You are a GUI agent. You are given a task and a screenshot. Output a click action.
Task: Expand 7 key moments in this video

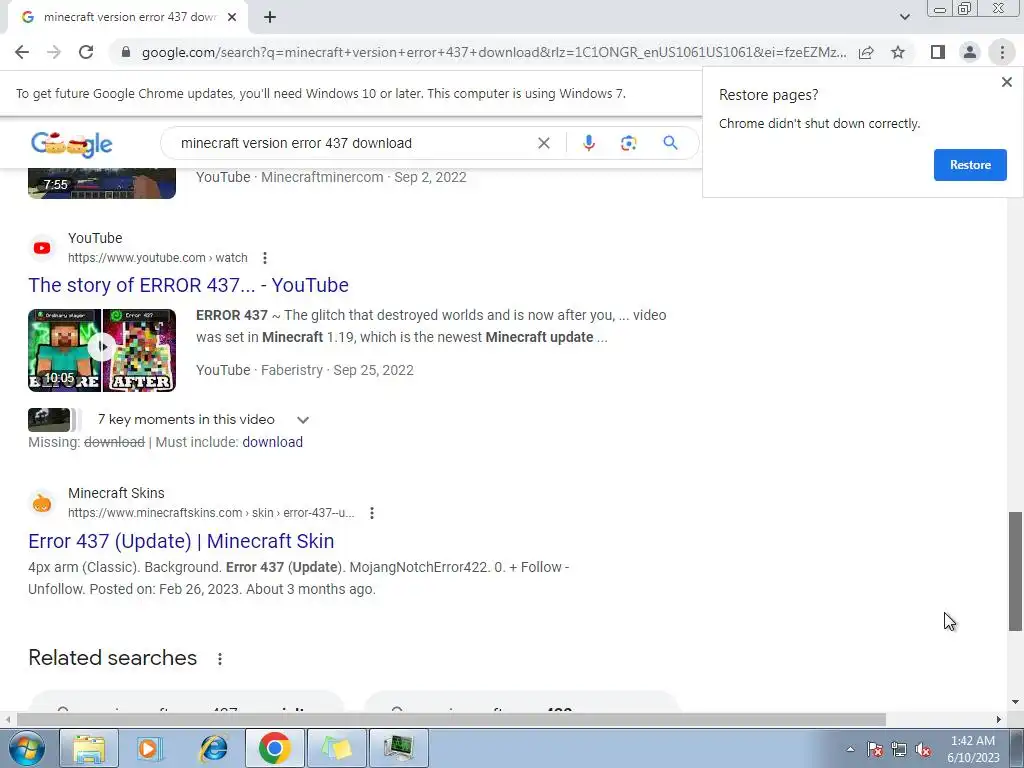click(x=302, y=420)
